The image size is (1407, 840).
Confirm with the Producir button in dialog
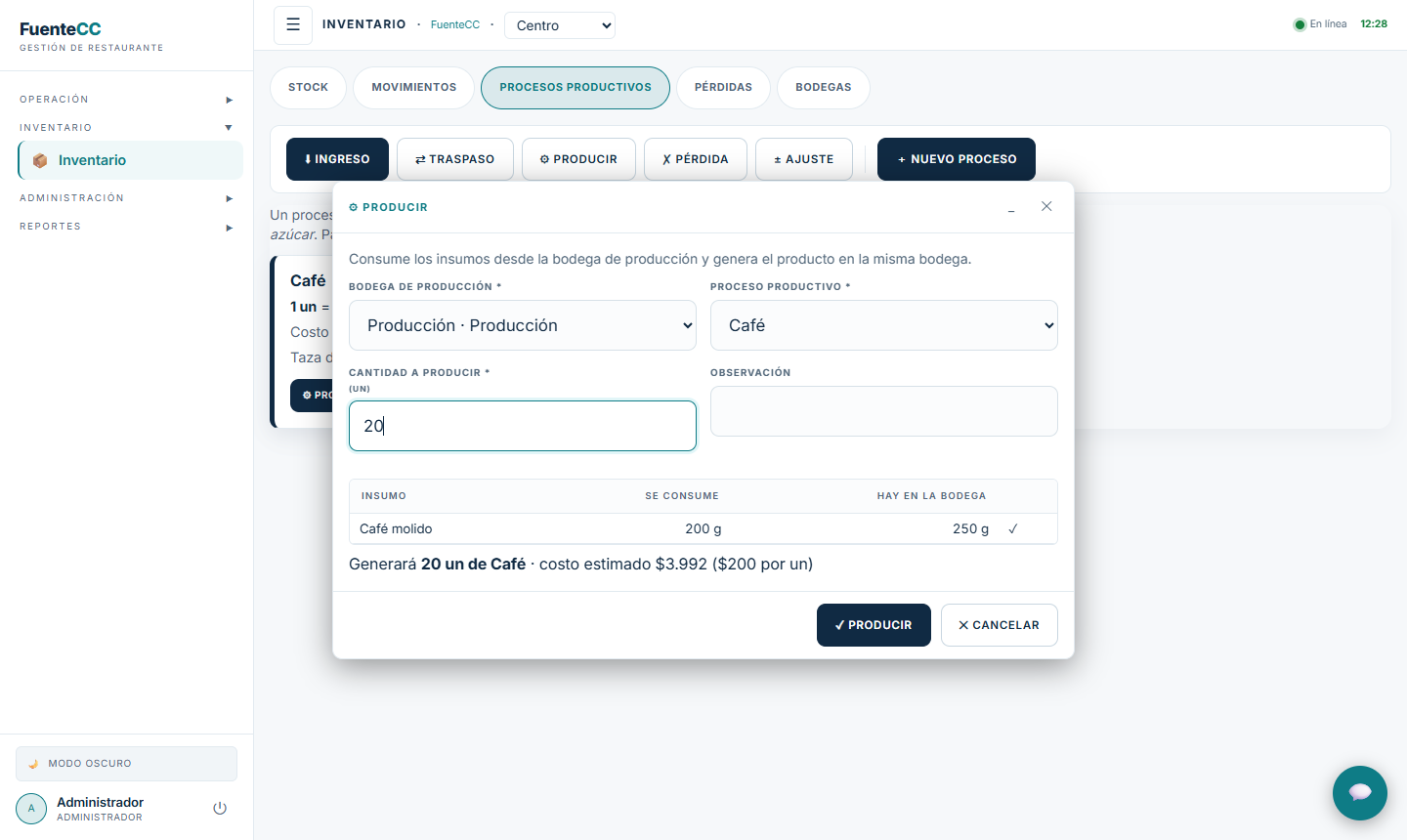point(874,625)
